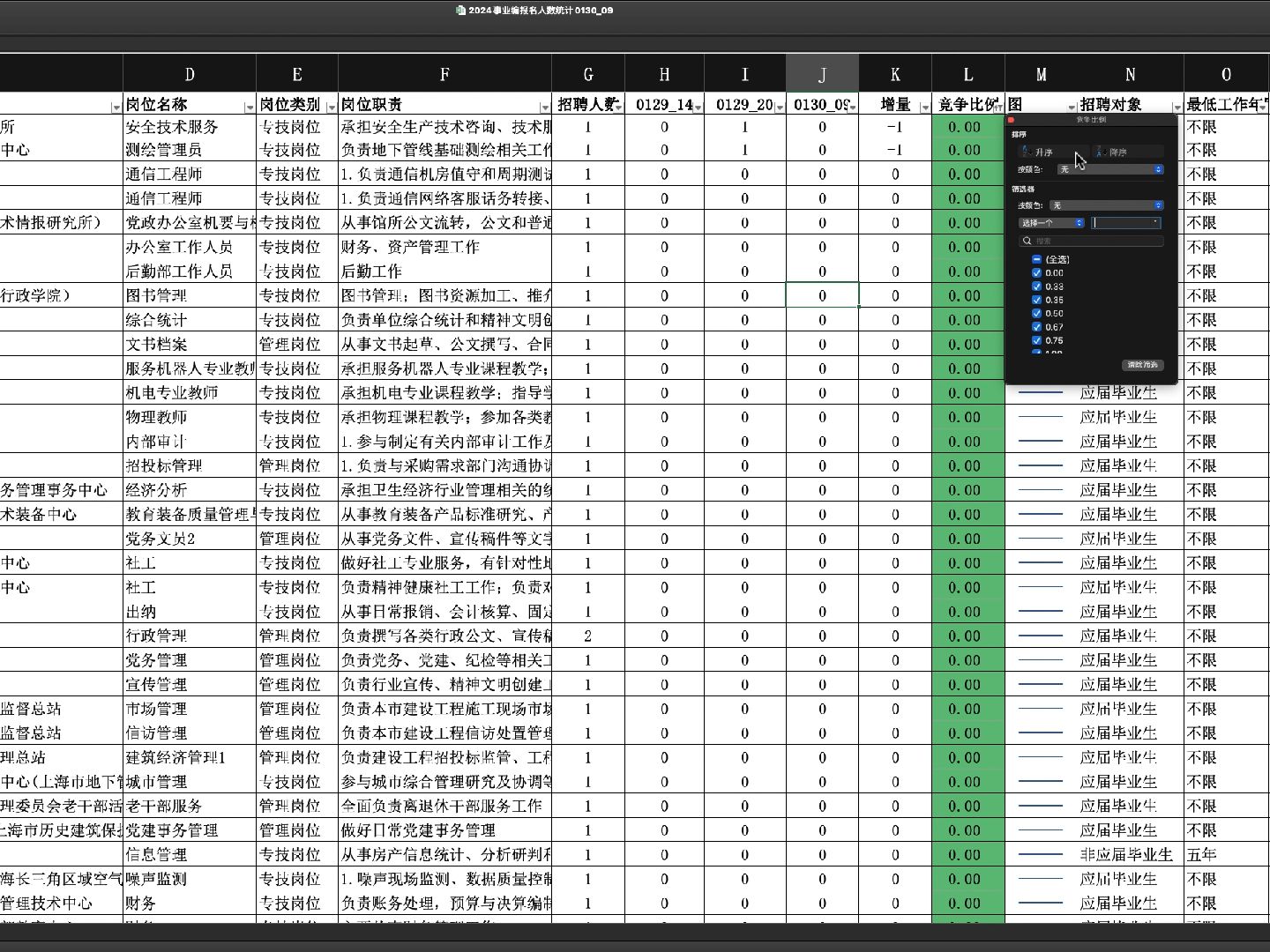Screen dimensions: 1270x952
Task: Select column H header
Action: [664, 74]
